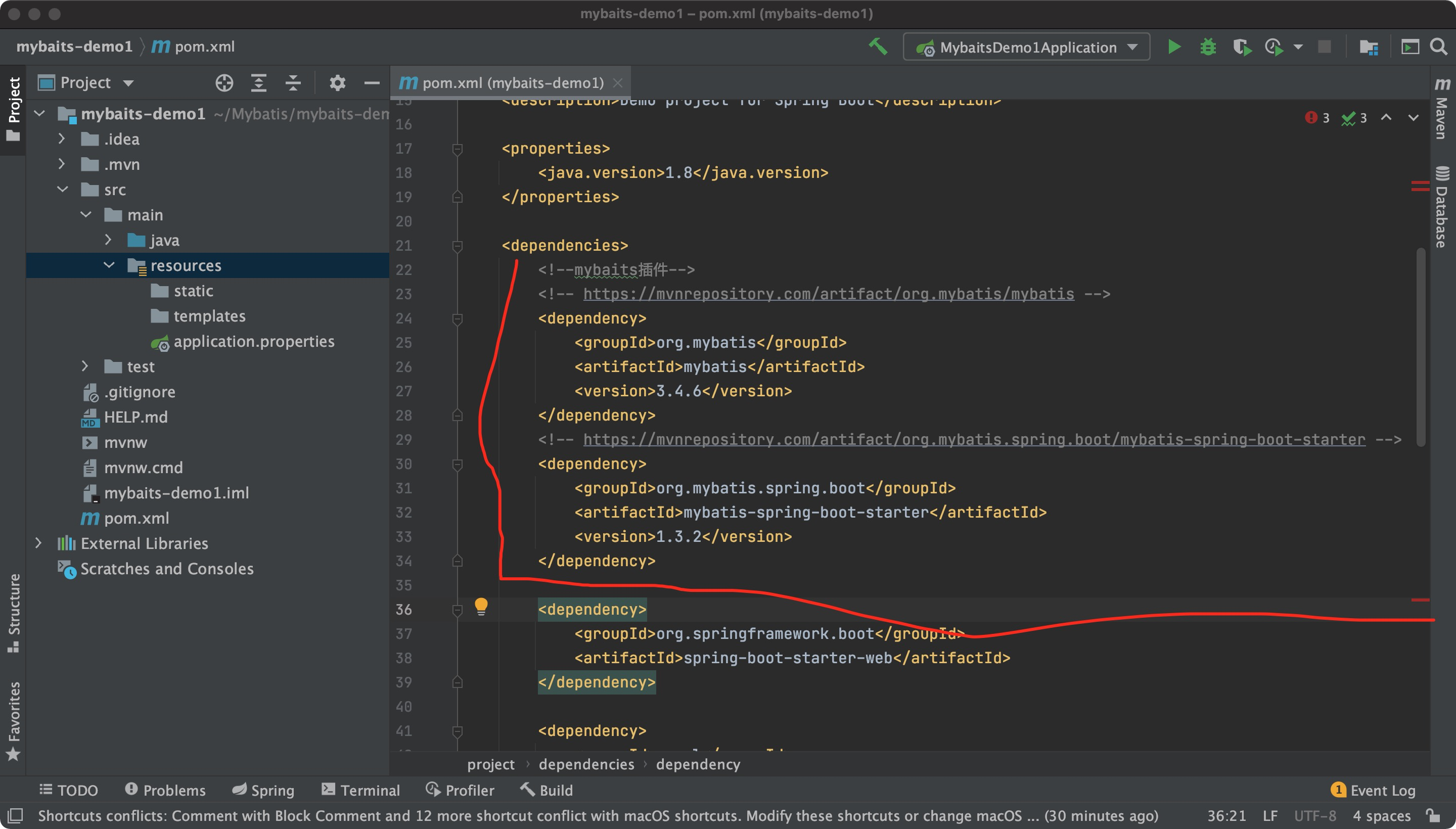Open the MybaitsDemo1Application run configuration dropdown

(x=1026, y=47)
